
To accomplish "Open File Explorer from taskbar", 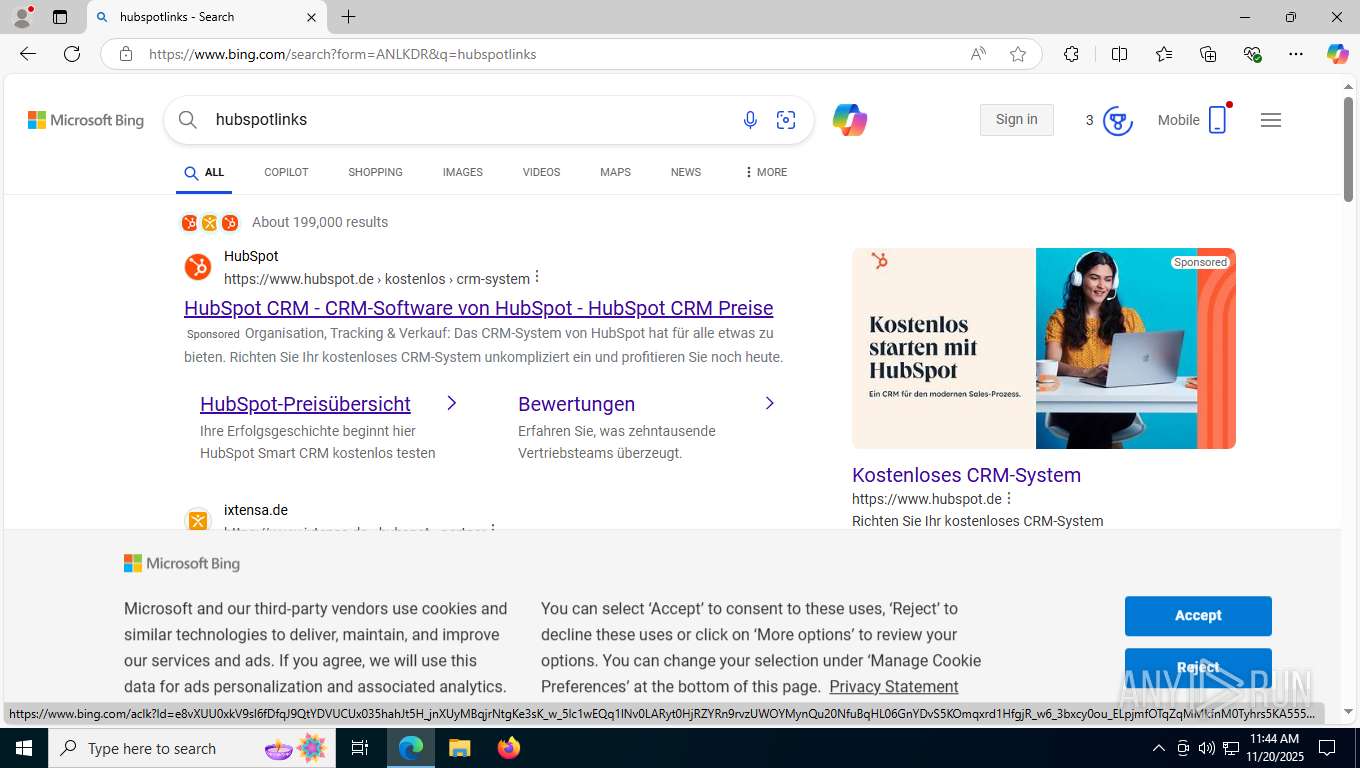I will 459,748.
